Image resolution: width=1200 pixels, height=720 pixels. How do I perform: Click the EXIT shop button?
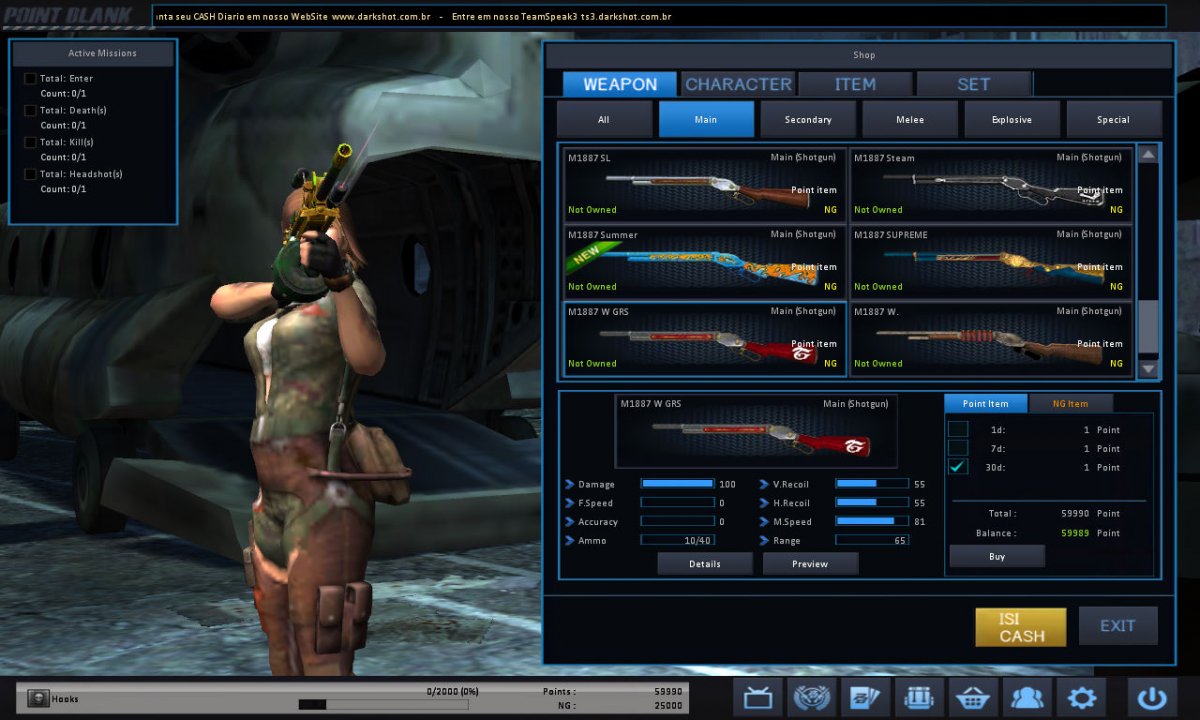[x=1118, y=626]
